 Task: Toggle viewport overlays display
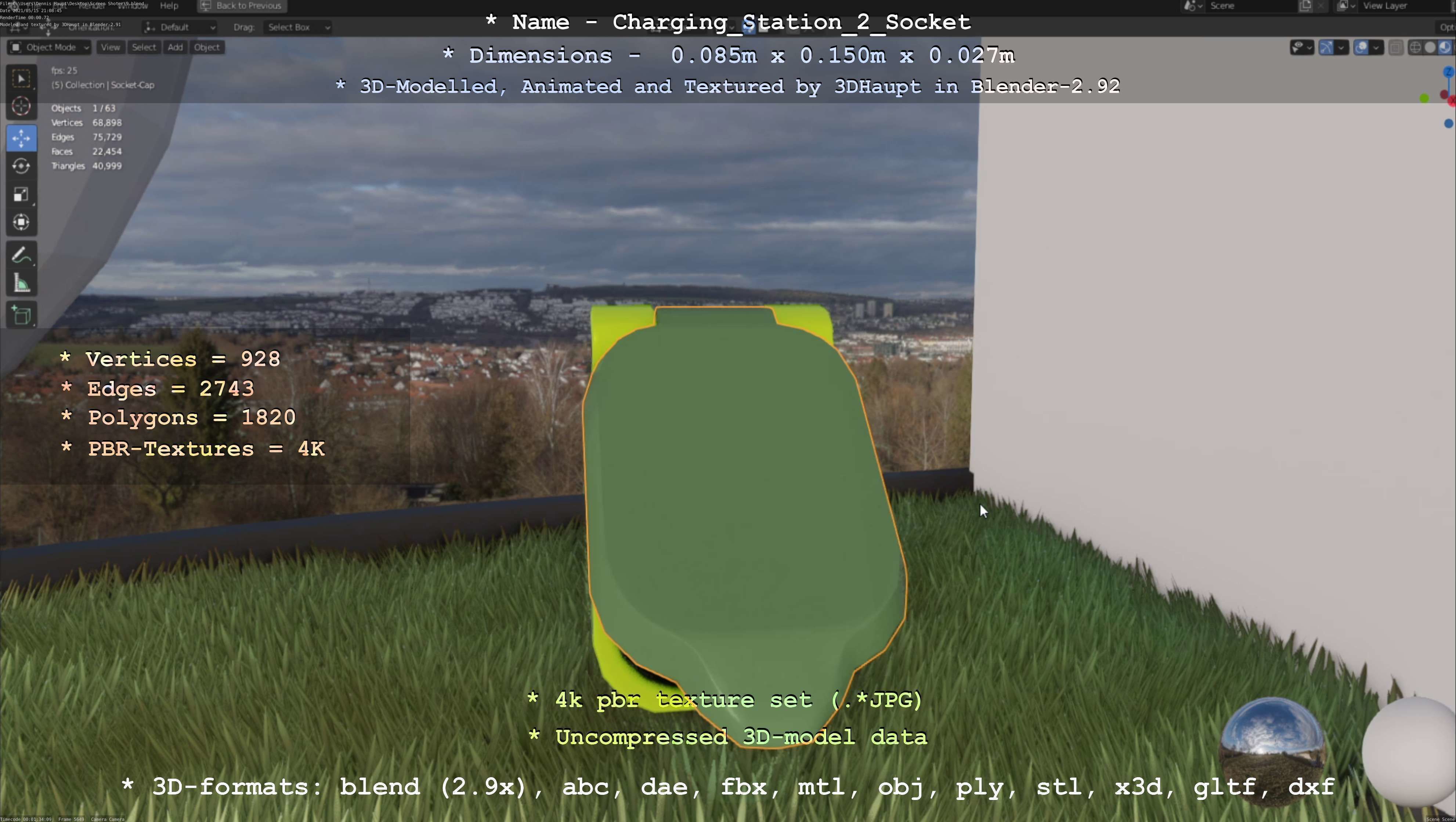pos(1361,47)
